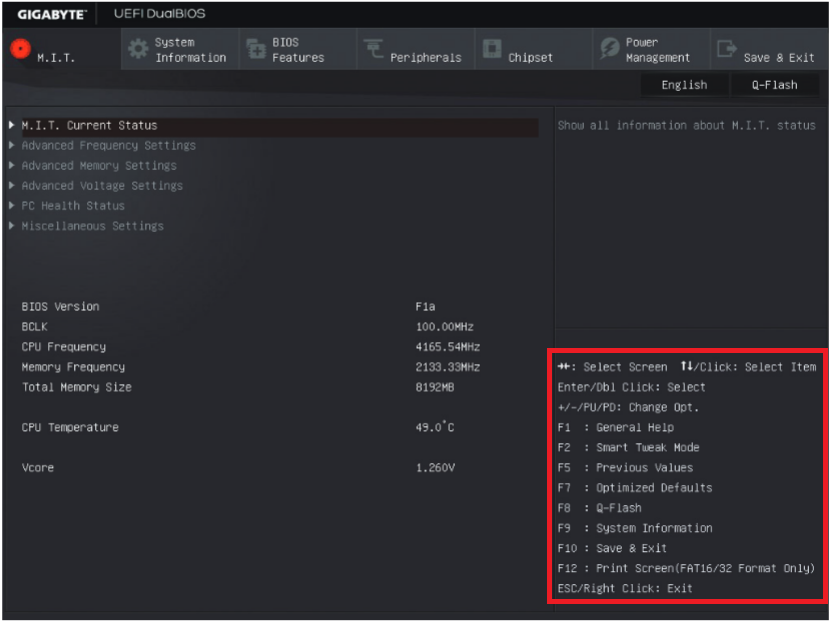Image resolution: width=834 pixels, height=623 pixels.
Task: Click the F8 Q-Flash help line
Action: pos(599,508)
